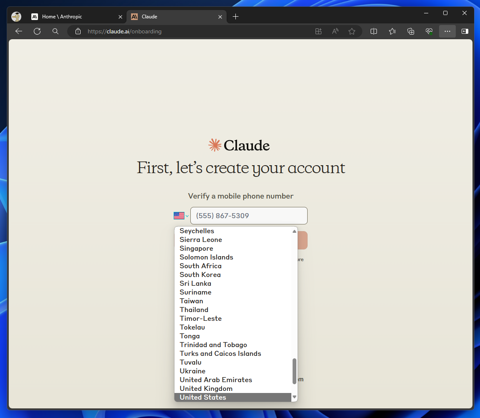480x418 pixels.
Task: Reload the claude.ai page
Action: [x=37, y=31]
